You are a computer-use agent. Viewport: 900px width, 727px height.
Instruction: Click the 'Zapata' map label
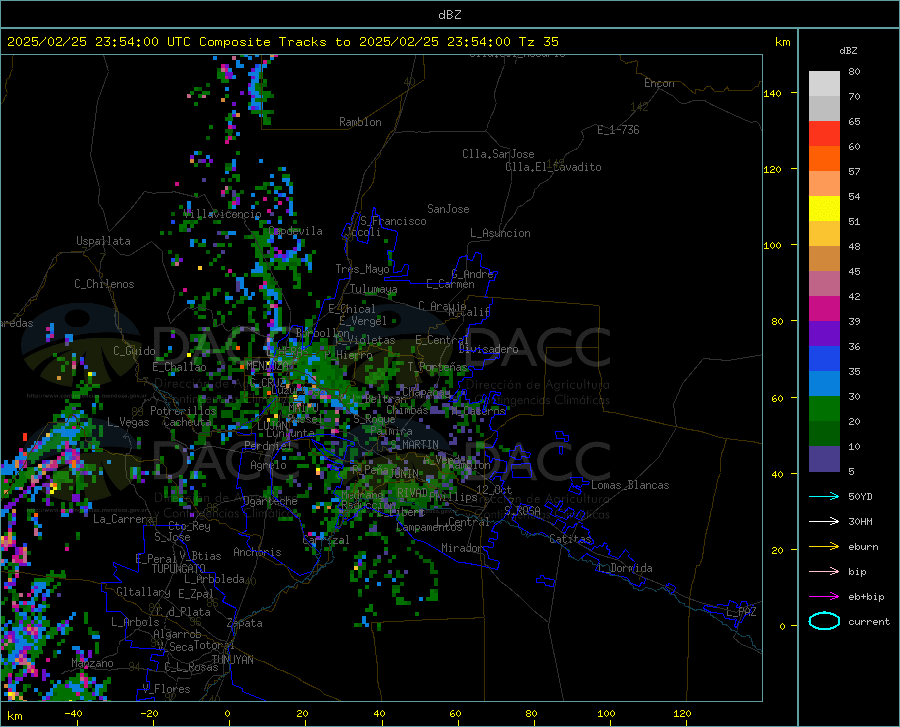[x=245, y=623]
